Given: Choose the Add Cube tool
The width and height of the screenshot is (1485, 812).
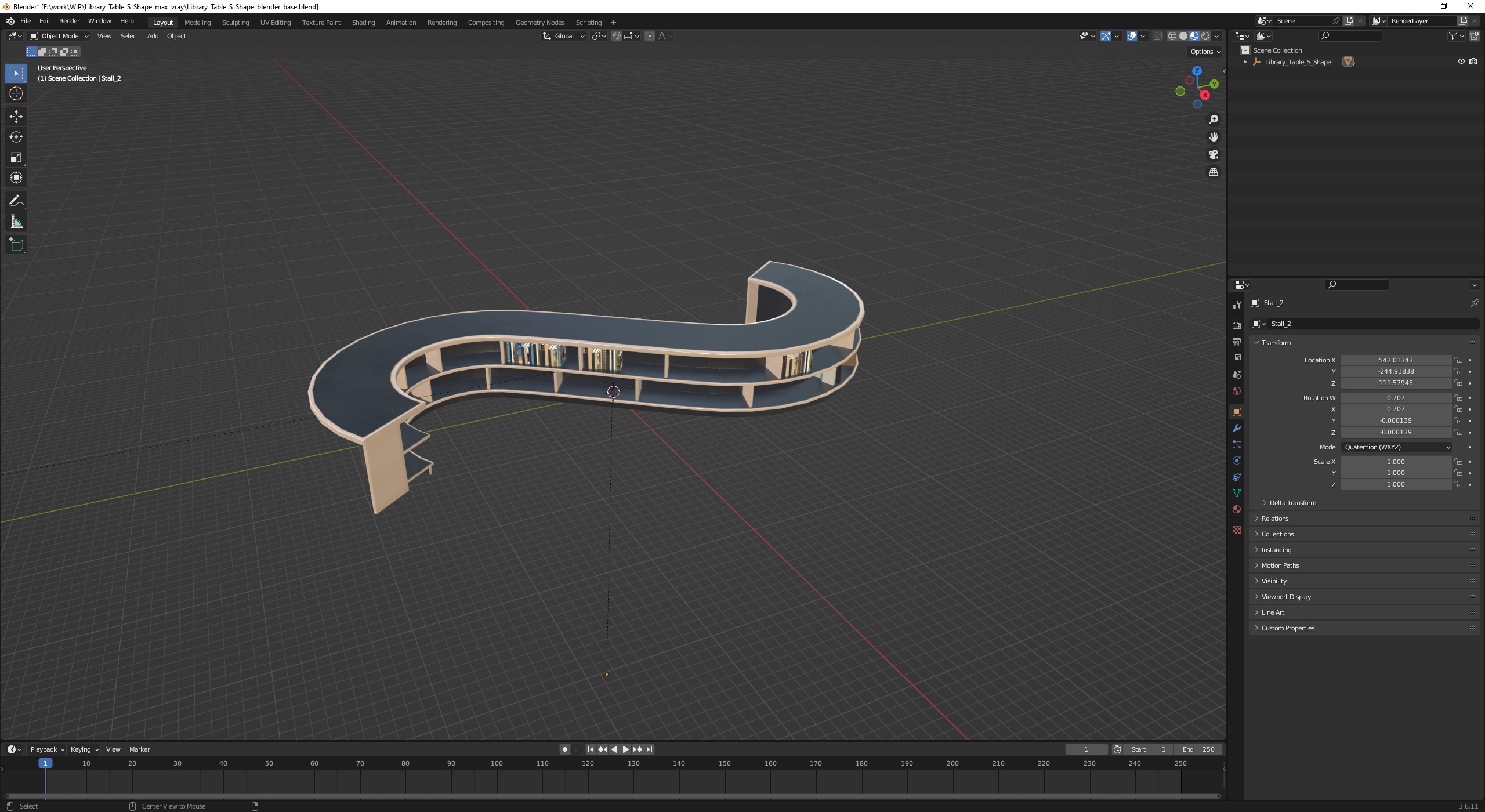Looking at the screenshot, I should pos(16,244).
